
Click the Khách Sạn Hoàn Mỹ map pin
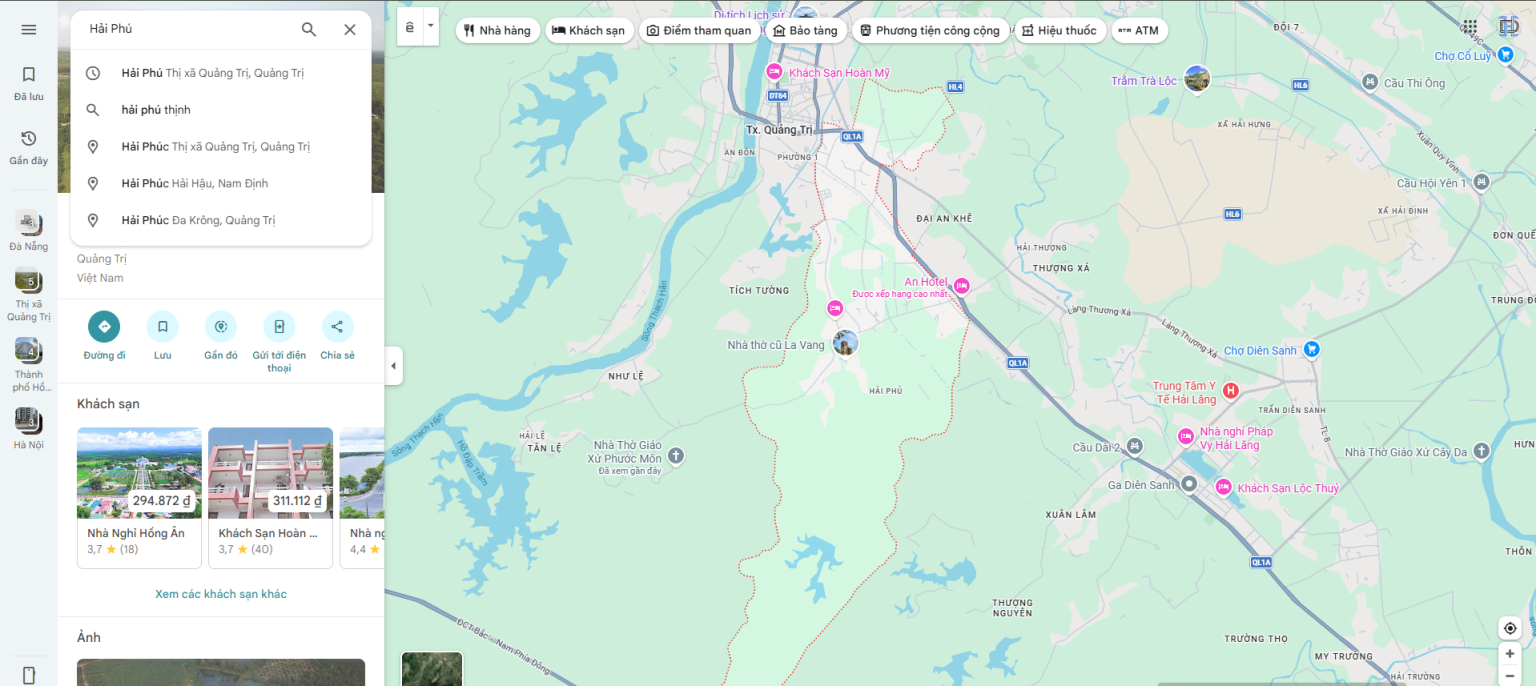tap(774, 72)
